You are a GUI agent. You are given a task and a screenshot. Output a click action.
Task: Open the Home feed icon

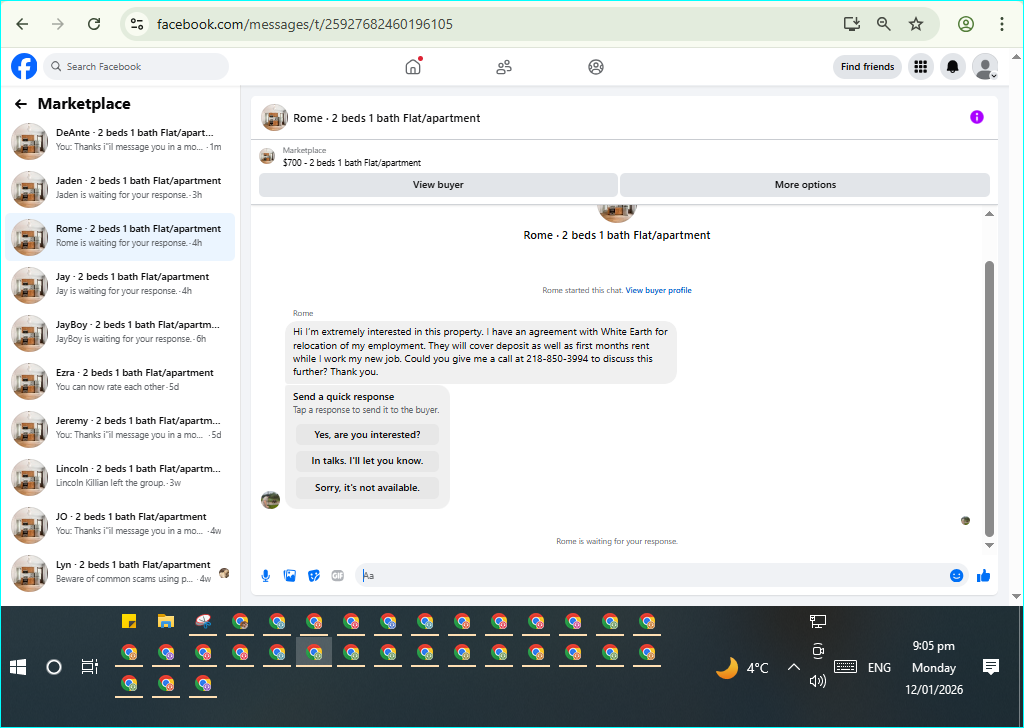(413, 67)
